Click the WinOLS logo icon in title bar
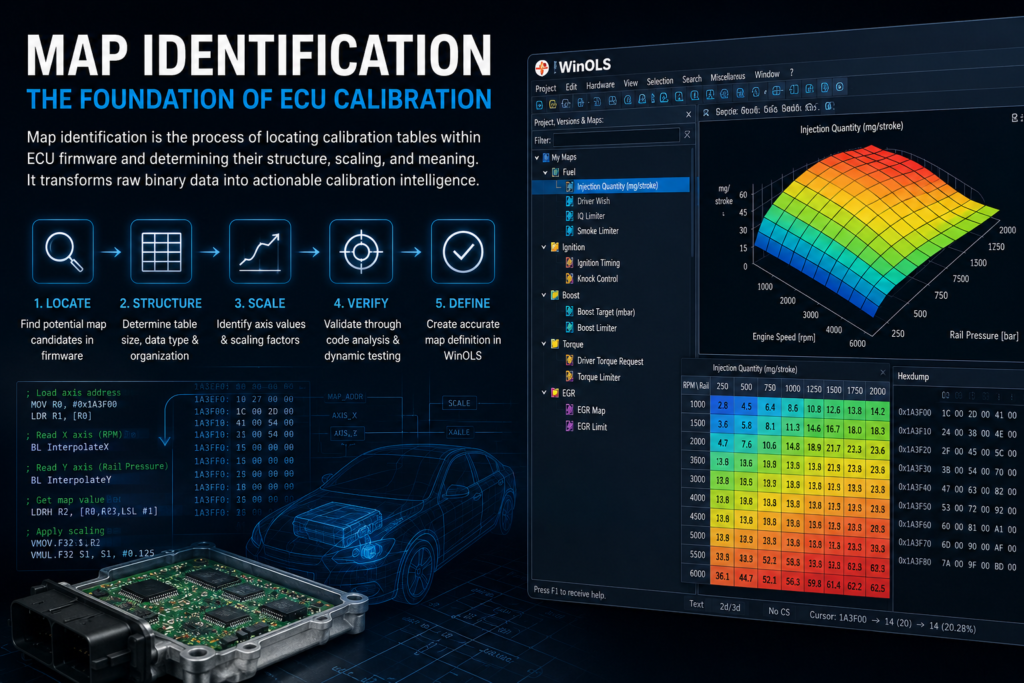 (x=542, y=68)
